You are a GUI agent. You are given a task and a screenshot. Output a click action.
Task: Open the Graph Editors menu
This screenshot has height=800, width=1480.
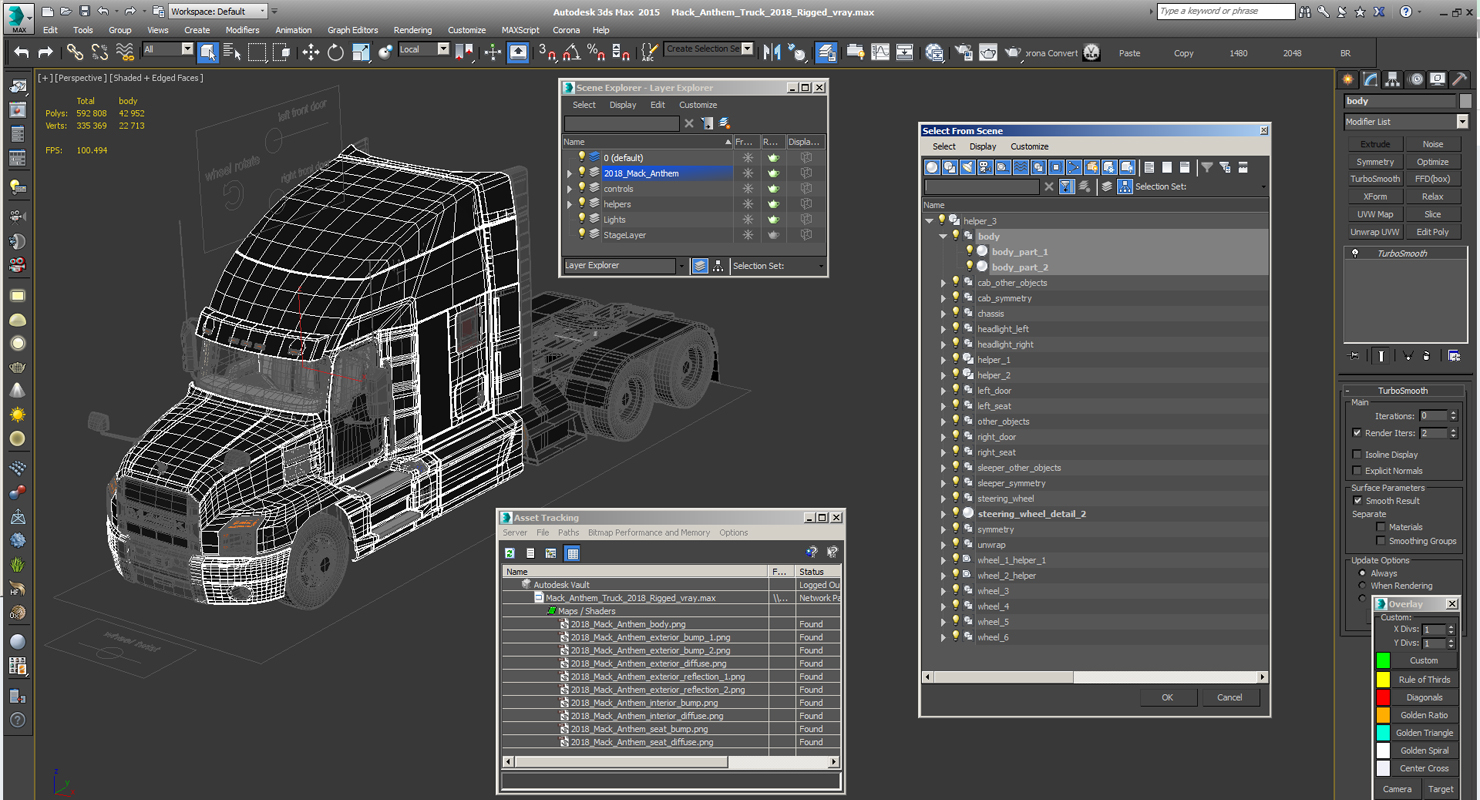pos(352,30)
